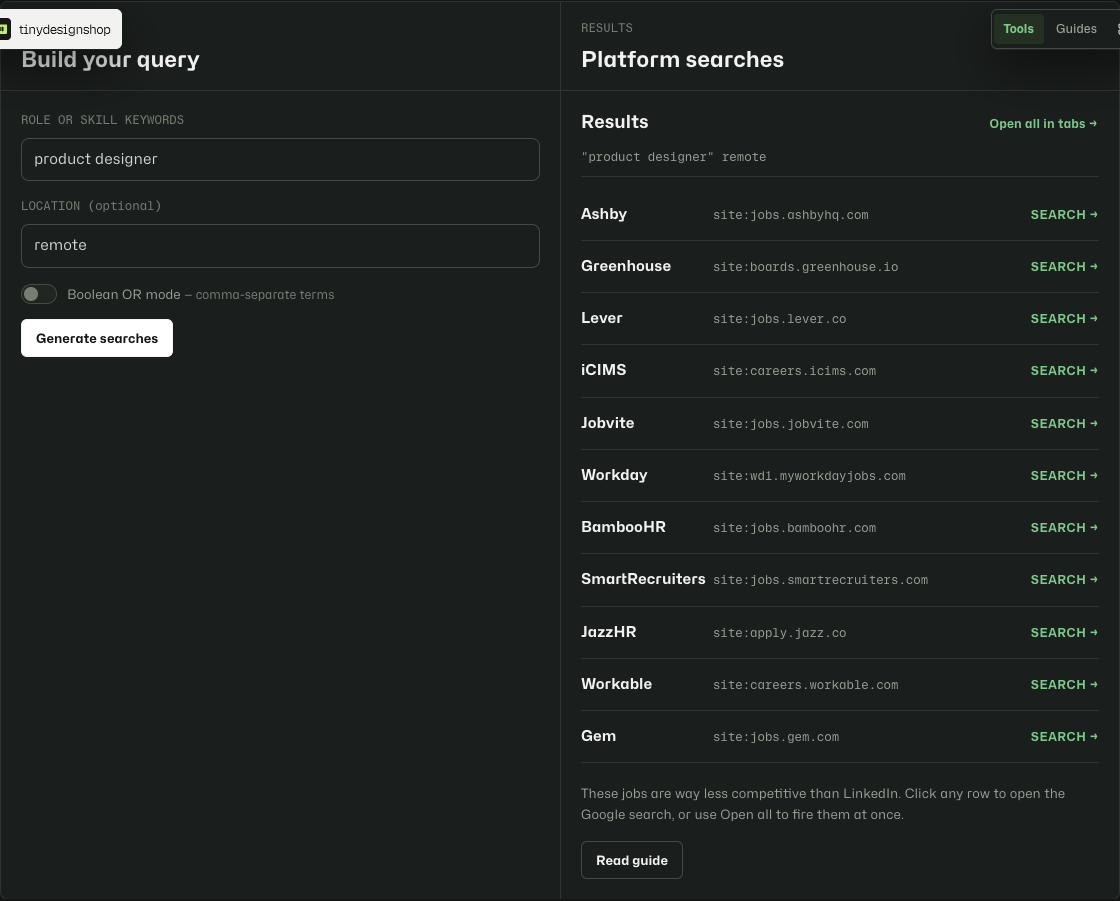
Task: Select the Lever platform name
Action: tap(601, 318)
